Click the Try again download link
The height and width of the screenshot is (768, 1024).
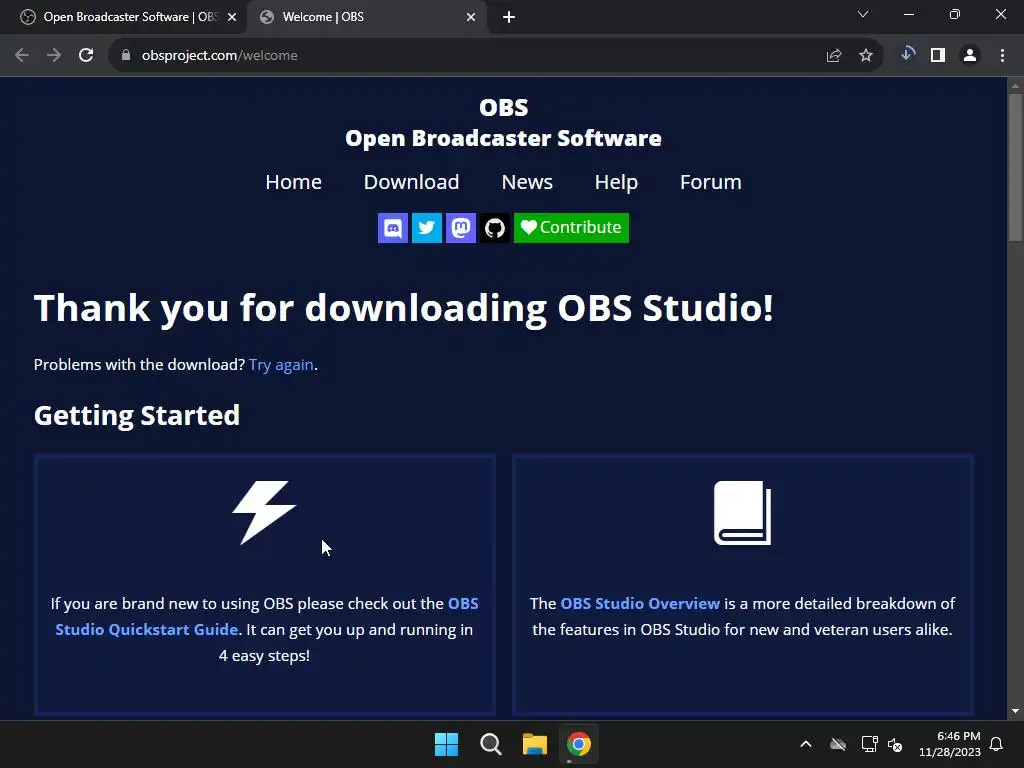[x=281, y=364]
